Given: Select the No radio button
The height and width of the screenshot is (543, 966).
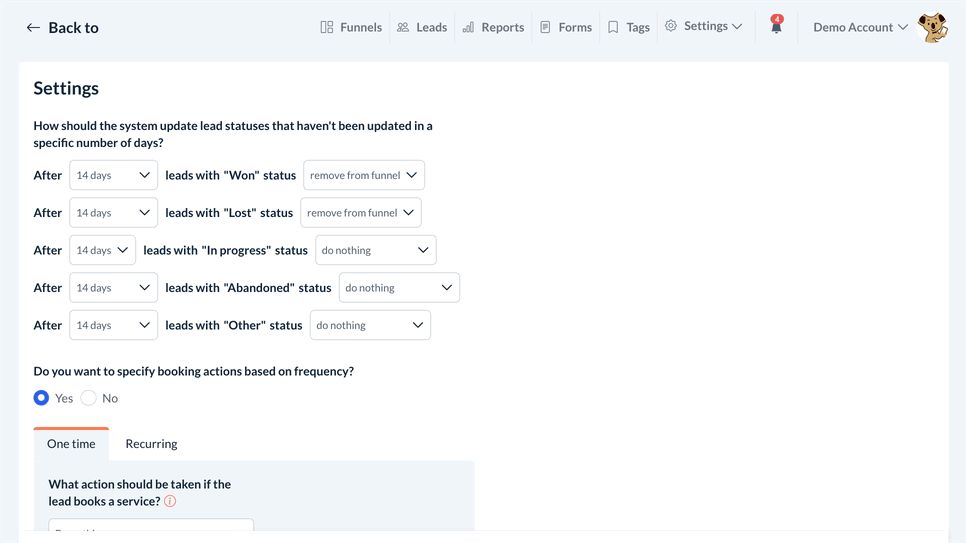Looking at the screenshot, I should coord(89,398).
